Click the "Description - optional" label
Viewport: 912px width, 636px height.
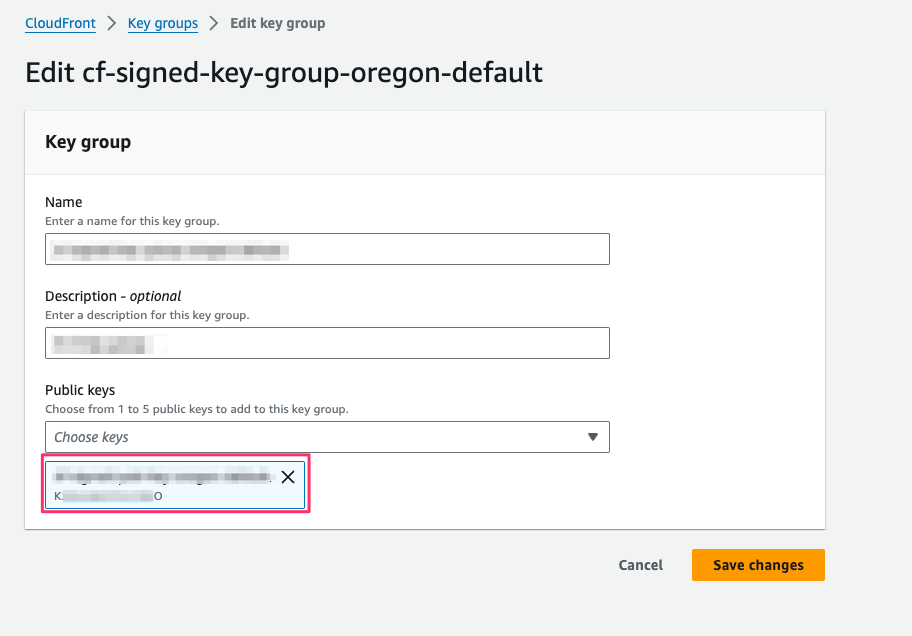(x=113, y=296)
